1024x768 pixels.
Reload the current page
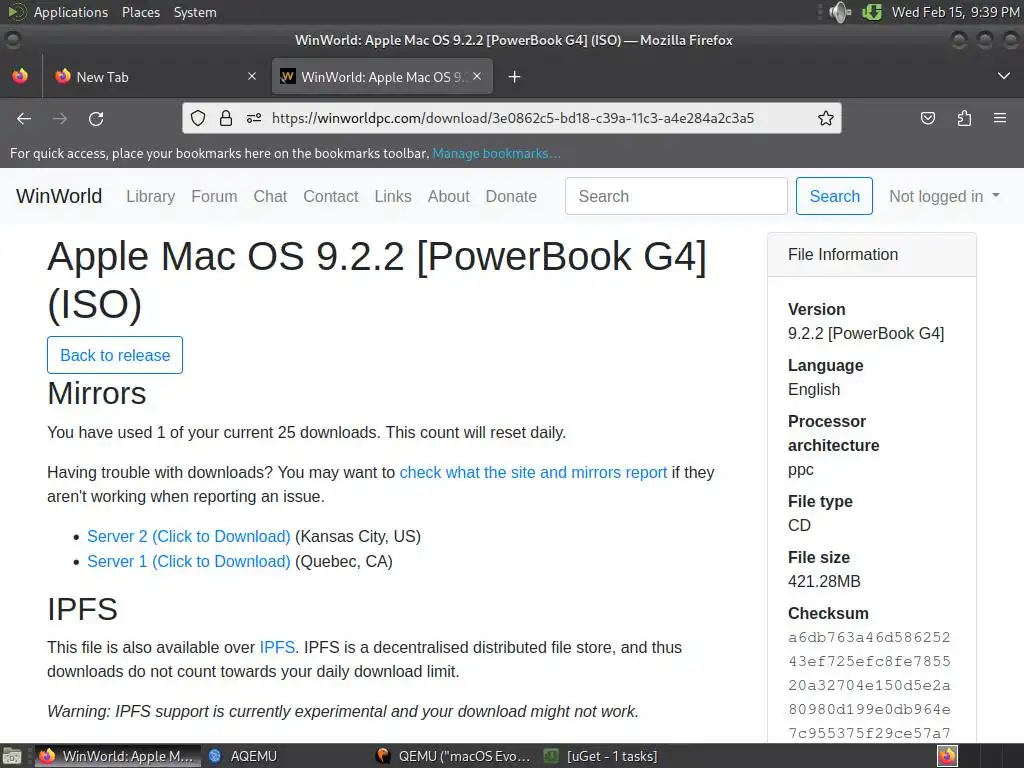pos(96,118)
